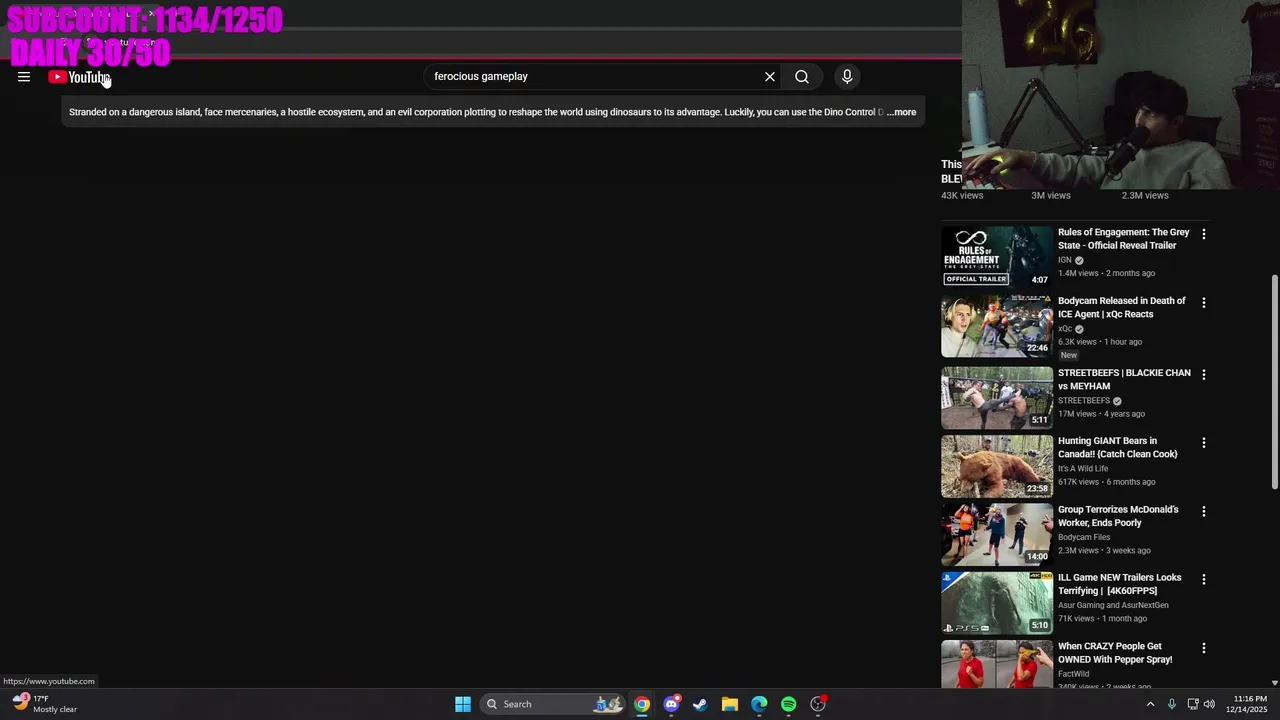Screen dimensions: 1280x720
Task: Switch to Google Chrome in the taskbar
Action: (642, 704)
